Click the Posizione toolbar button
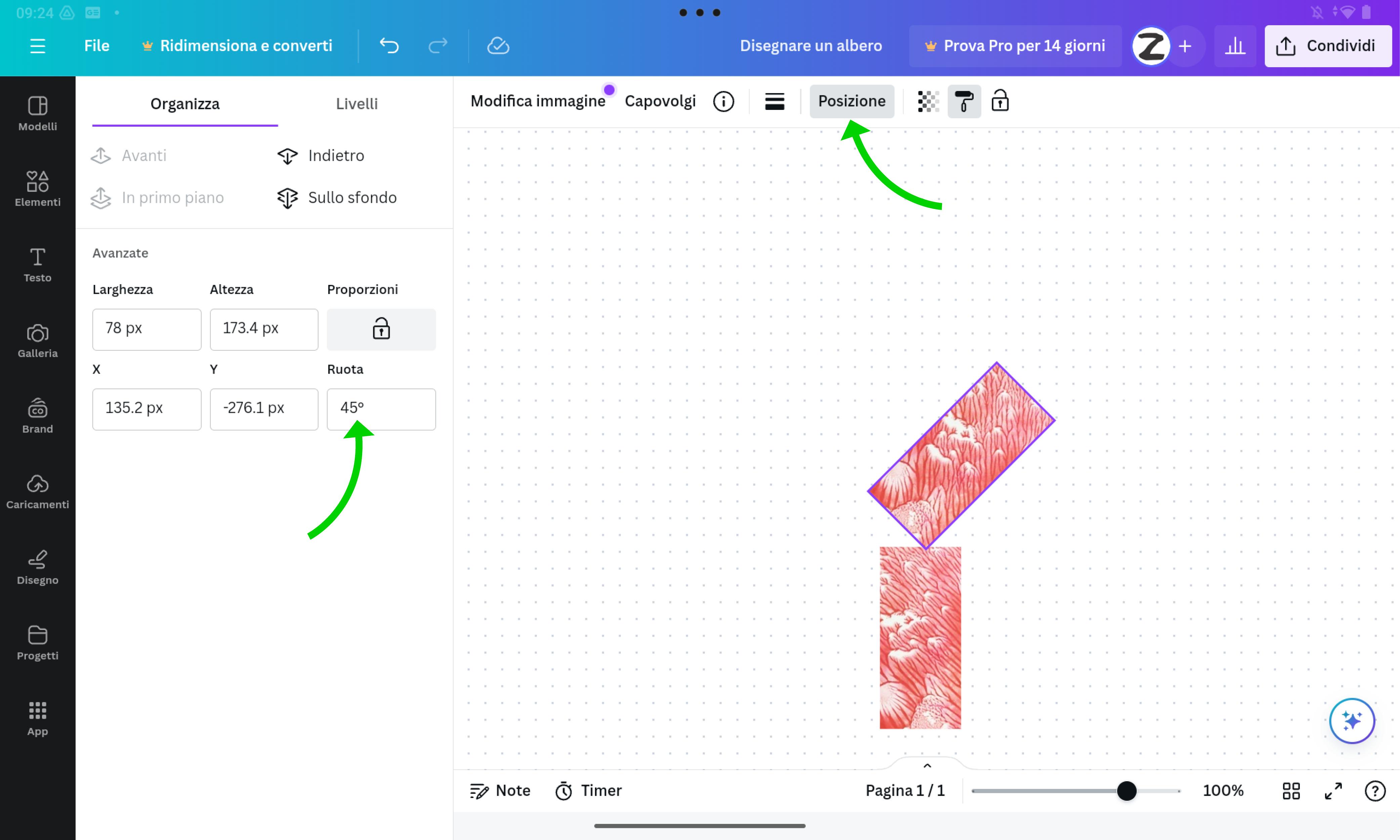The image size is (1400, 840). pos(852,101)
